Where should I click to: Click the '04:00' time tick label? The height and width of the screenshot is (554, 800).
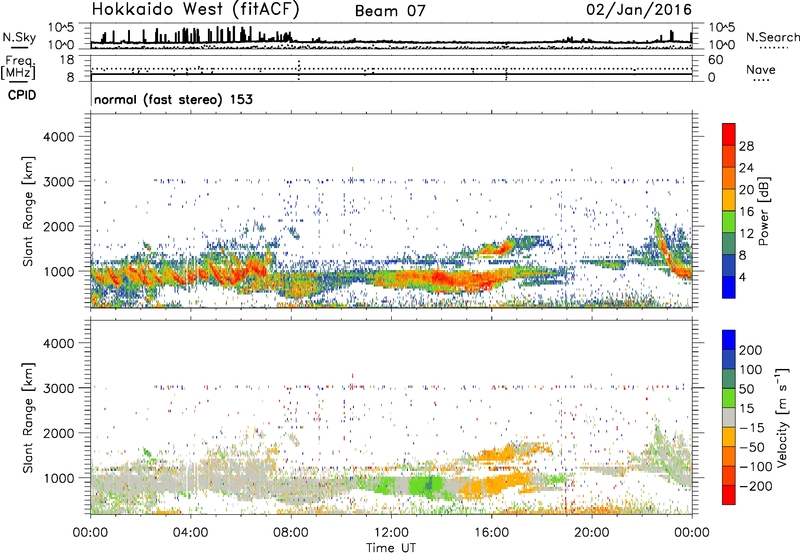[190, 533]
